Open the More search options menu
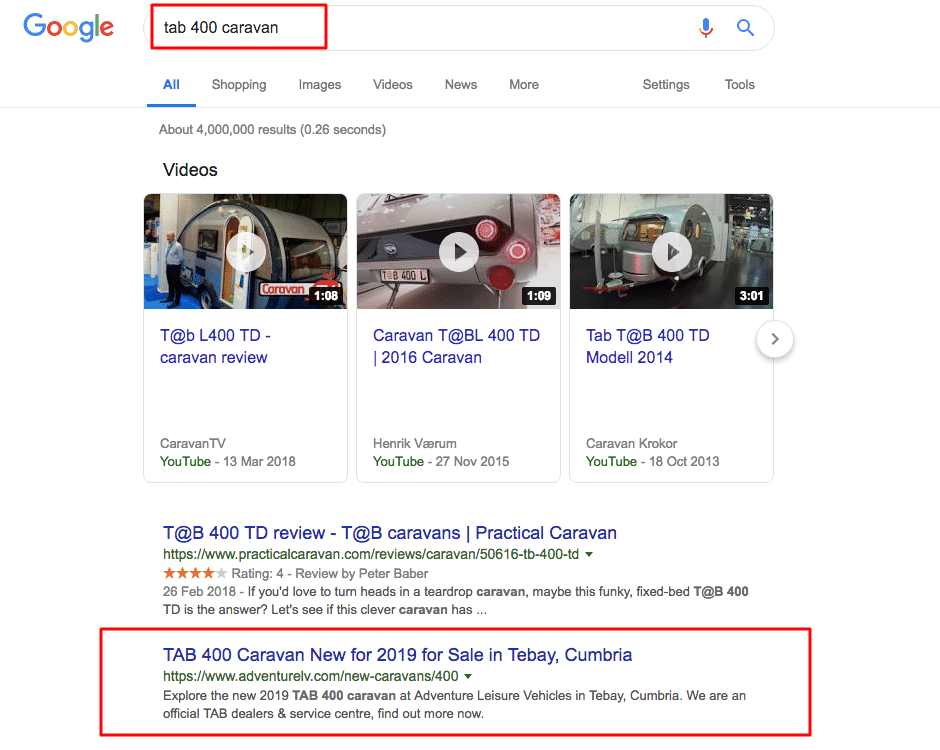Viewport: 940px width, 750px height. [524, 85]
